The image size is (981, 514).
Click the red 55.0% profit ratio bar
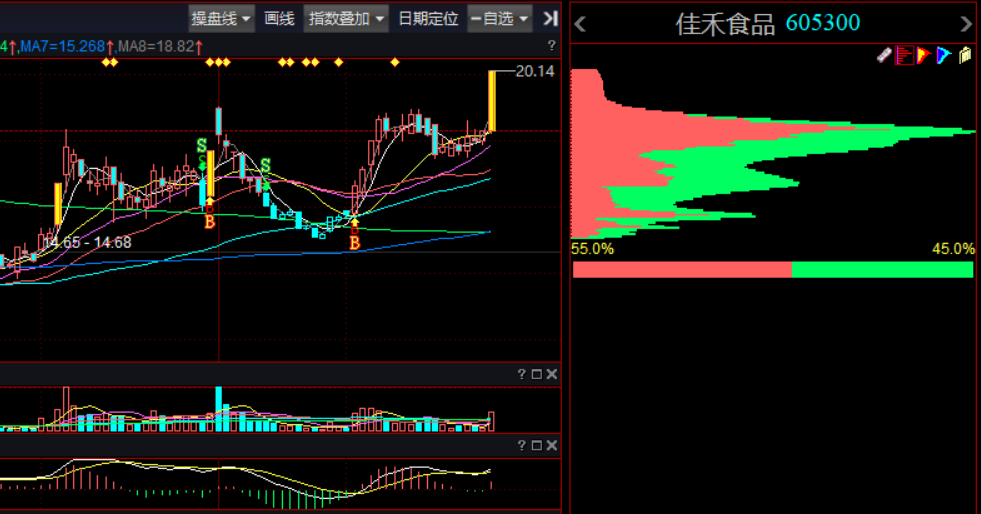(x=681, y=270)
